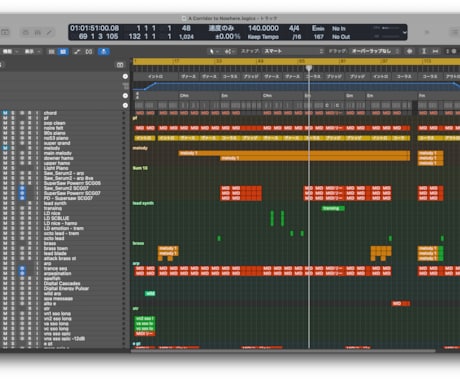
Task: Mute the lead synth track
Action: [5, 203]
